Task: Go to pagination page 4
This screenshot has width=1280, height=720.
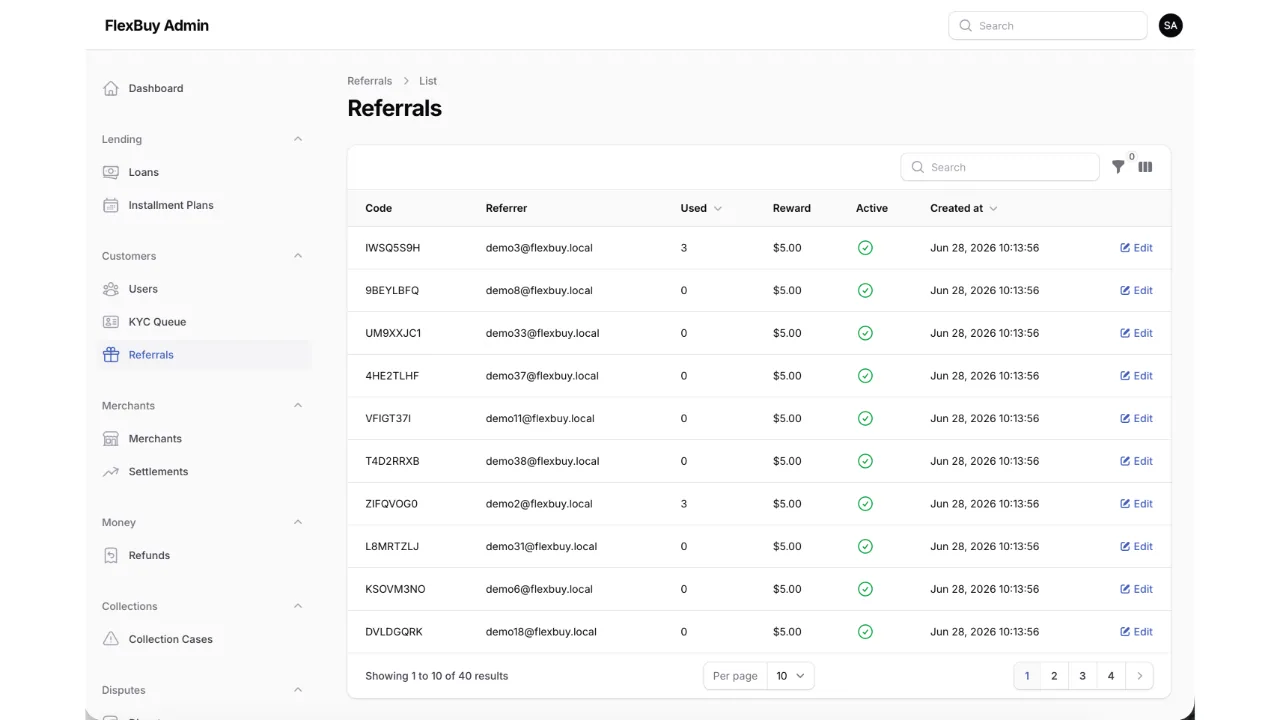Action: [1111, 676]
